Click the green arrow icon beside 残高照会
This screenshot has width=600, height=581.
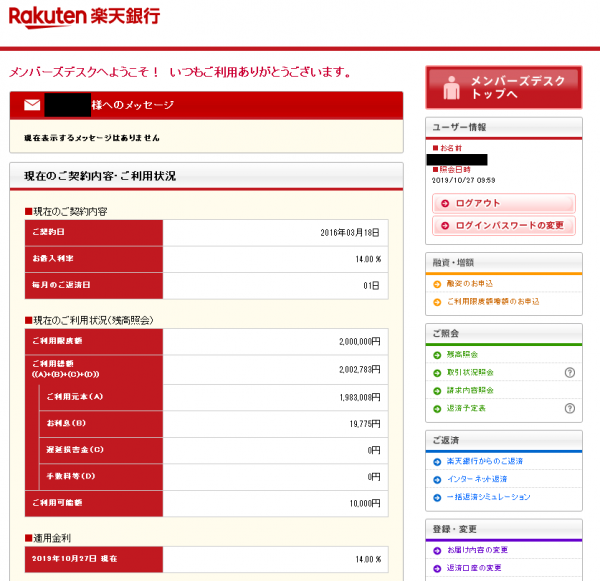437,355
